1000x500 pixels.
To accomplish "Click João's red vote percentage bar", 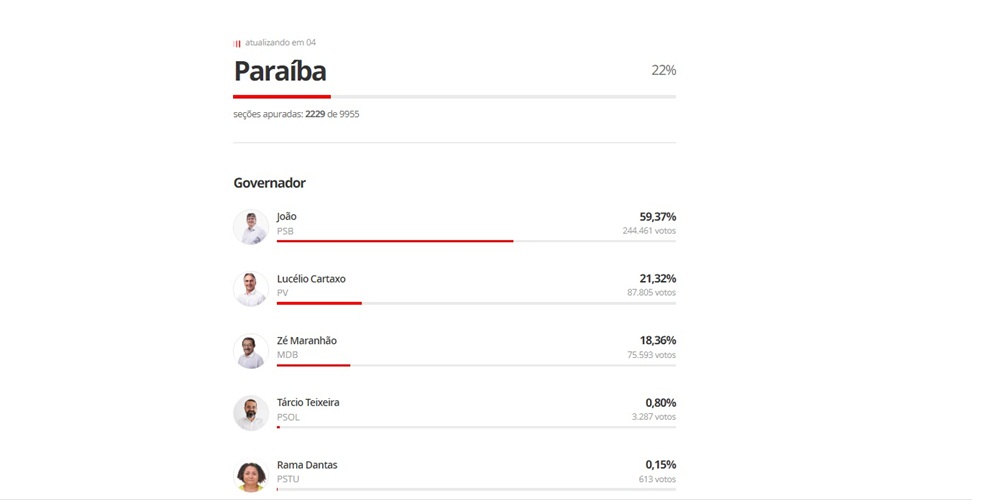I will click(395, 241).
